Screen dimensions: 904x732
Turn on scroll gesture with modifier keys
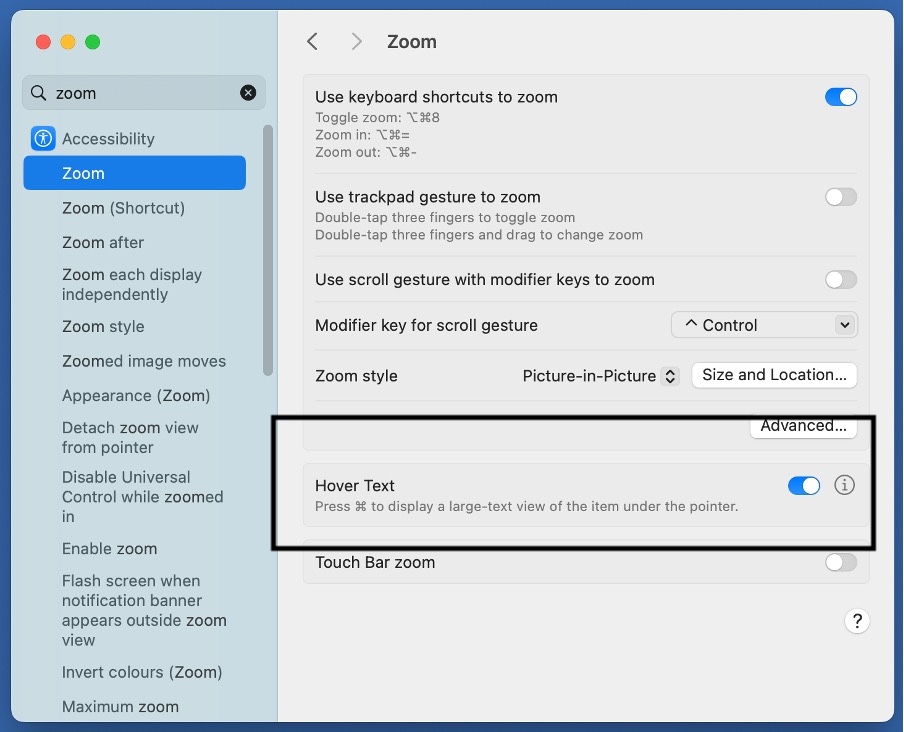pos(840,280)
